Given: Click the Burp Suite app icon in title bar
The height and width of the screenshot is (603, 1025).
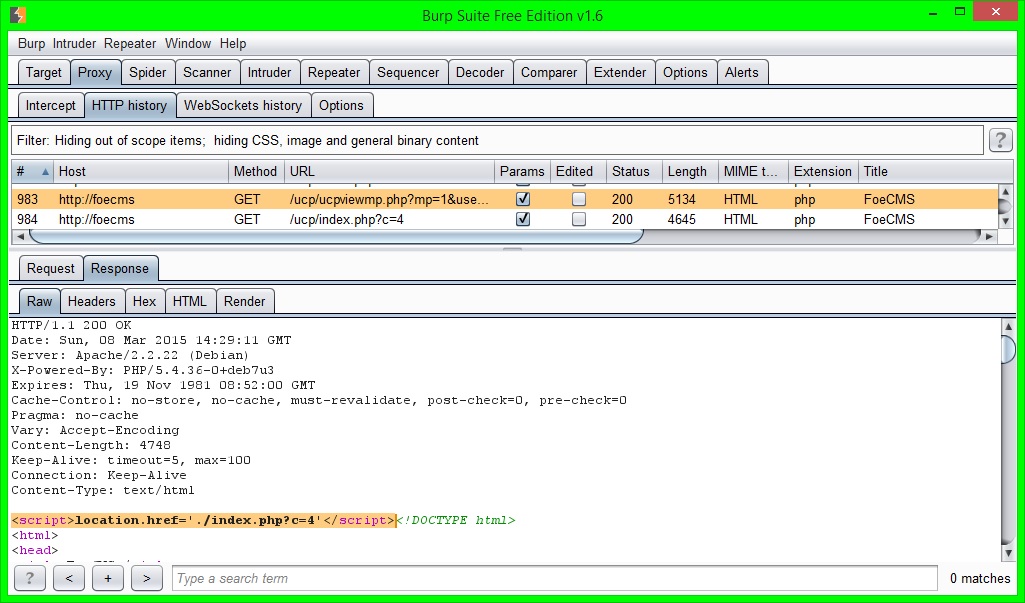Looking at the screenshot, I should [18, 15].
